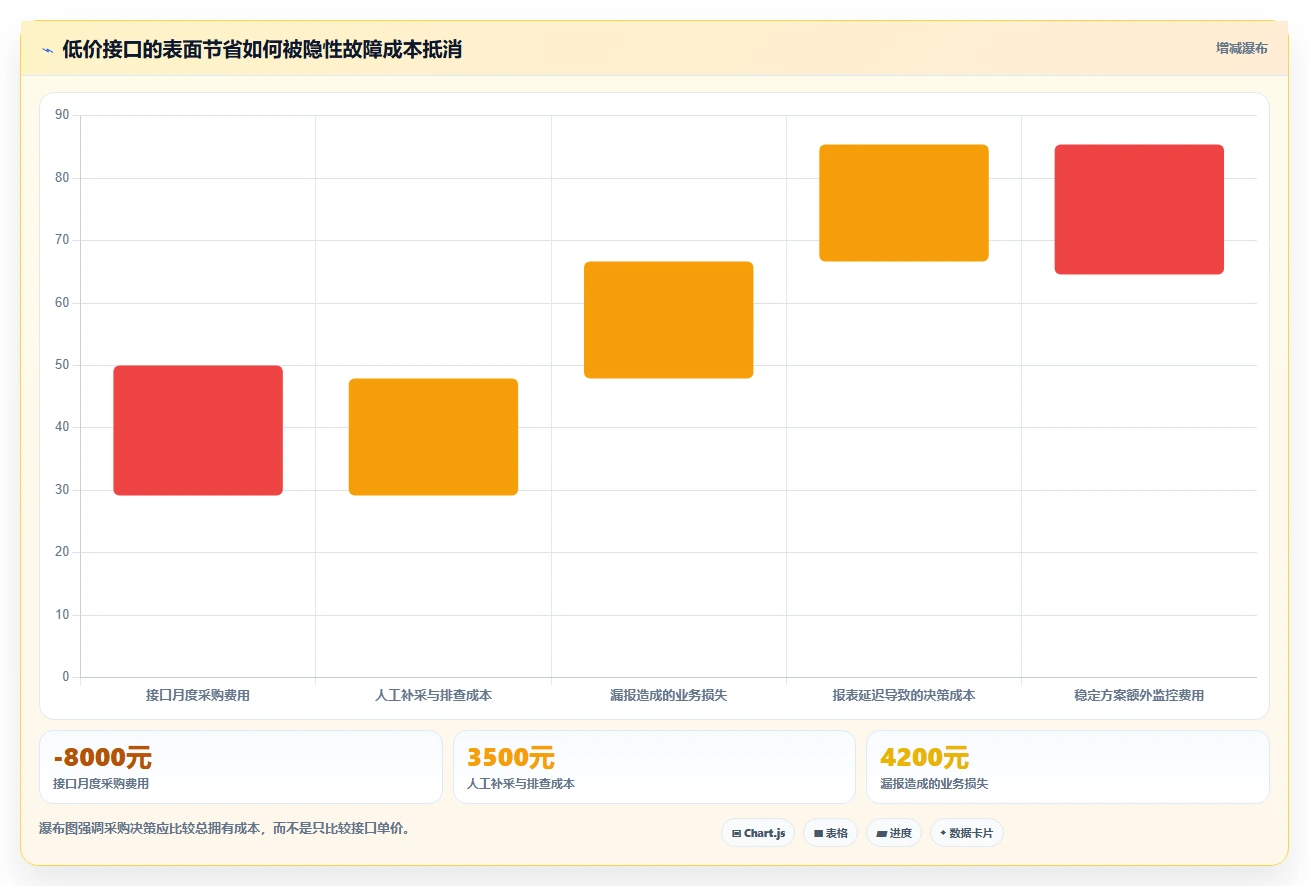Select the orange bar for 报表延迟导致的决策成本
Viewport: 1309px width, 886px height.
click(x=904, y=203)
